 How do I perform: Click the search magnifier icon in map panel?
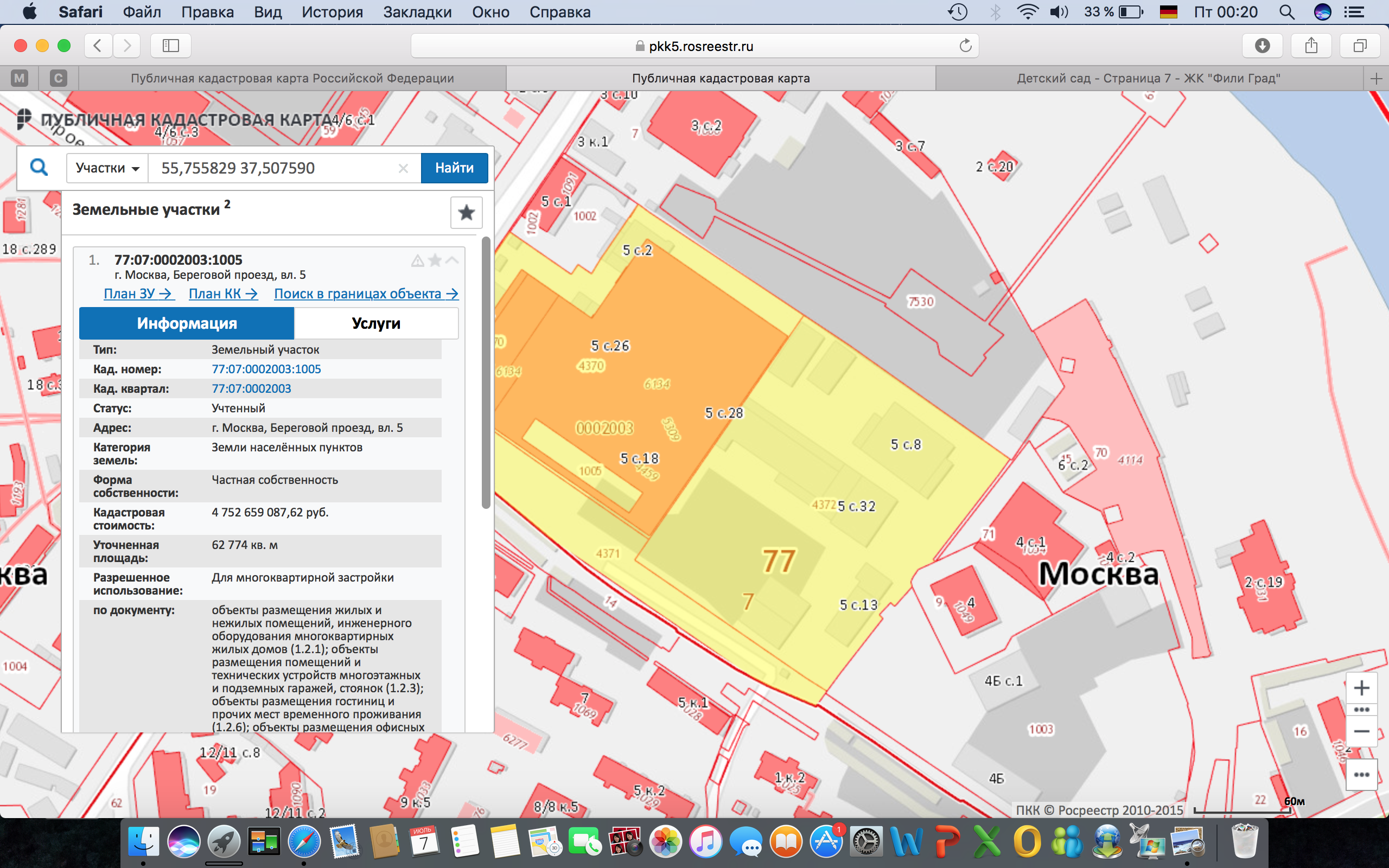pyautogui.click(x=39, y=168)
